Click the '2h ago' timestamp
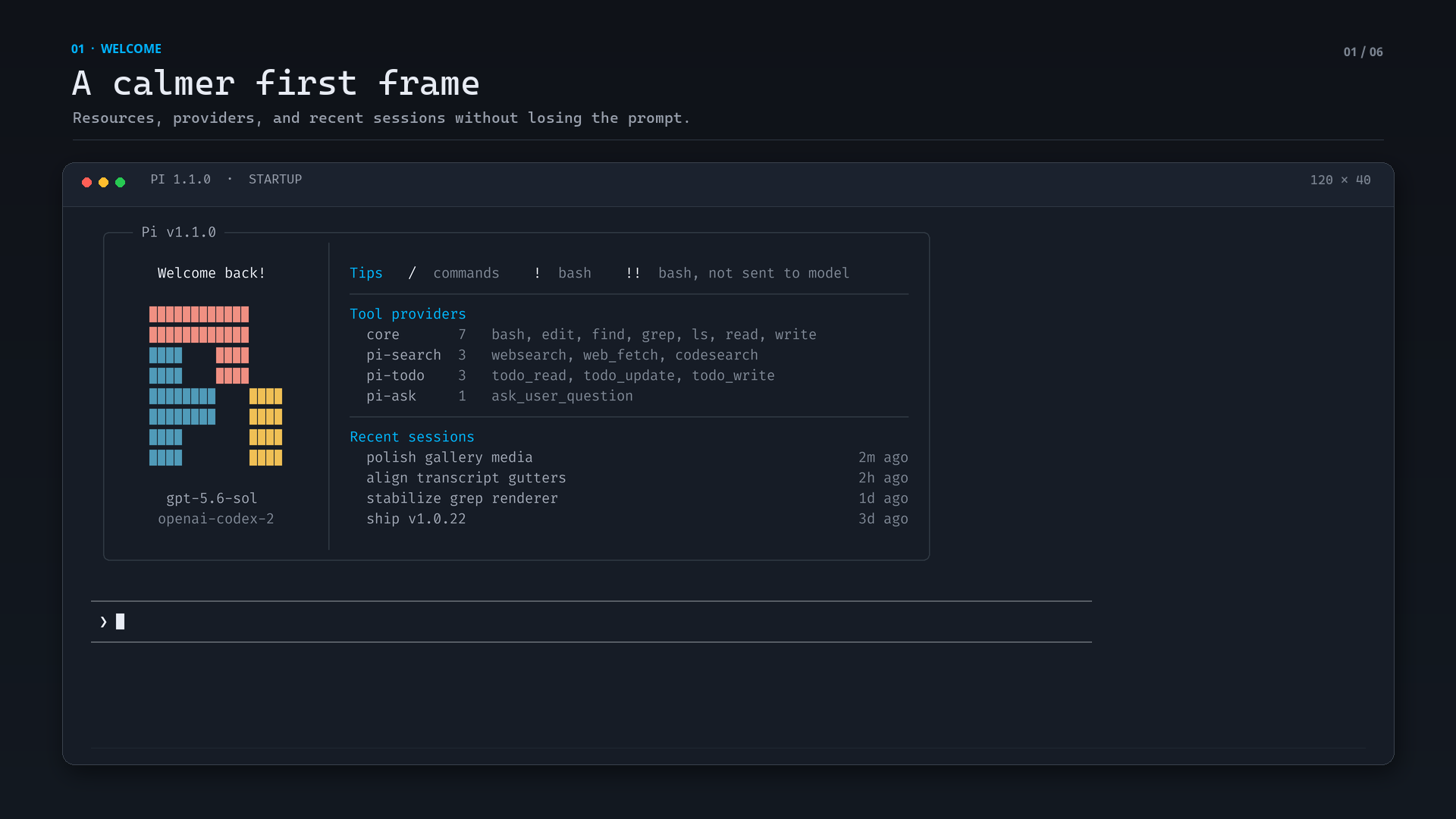1456x819 pixels. pyautogui.click(x=883, y=478)
